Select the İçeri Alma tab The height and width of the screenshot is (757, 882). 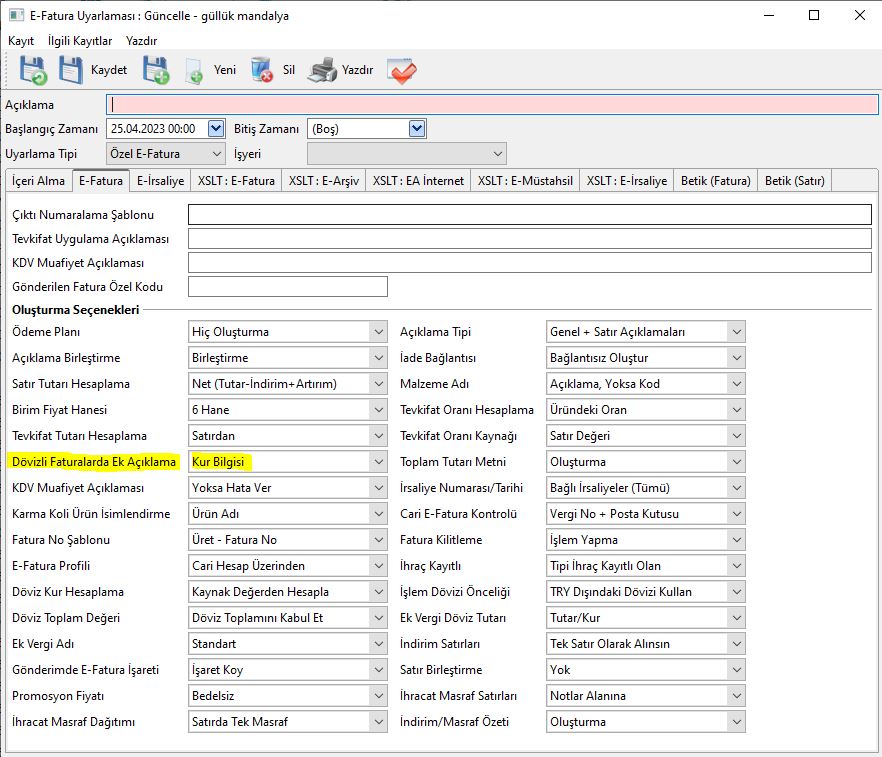39,181
